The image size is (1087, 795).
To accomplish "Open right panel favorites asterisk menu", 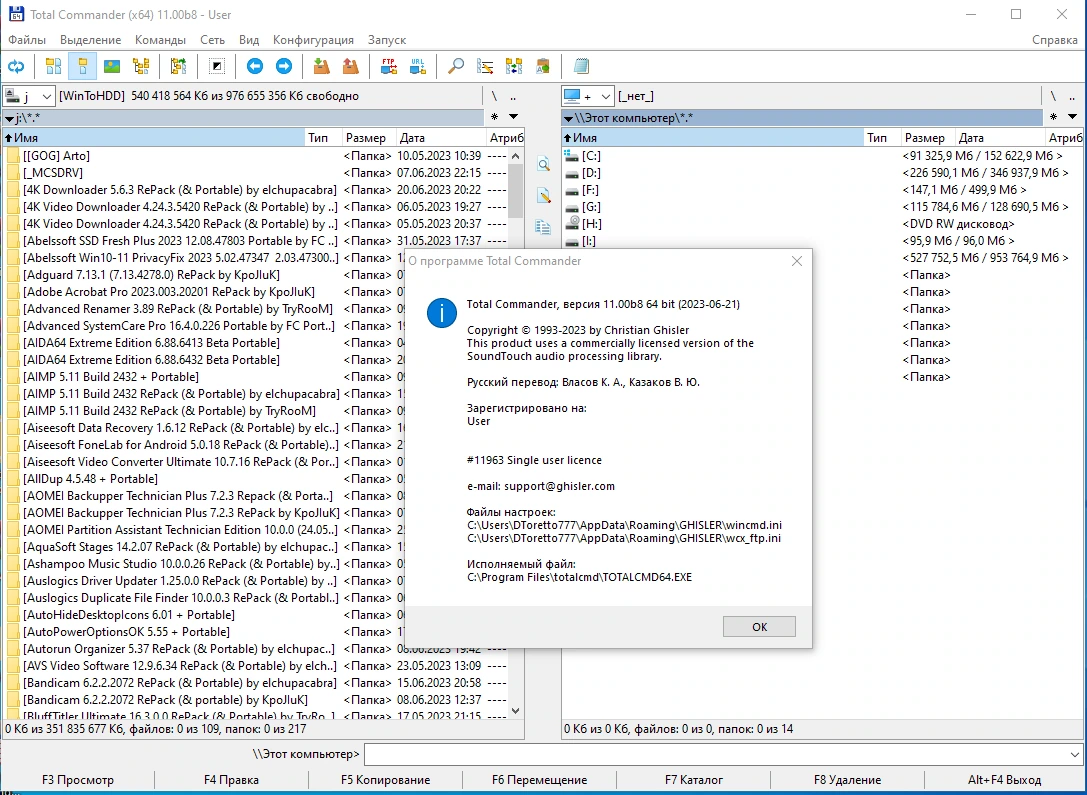I will [x=1053, y=117].
